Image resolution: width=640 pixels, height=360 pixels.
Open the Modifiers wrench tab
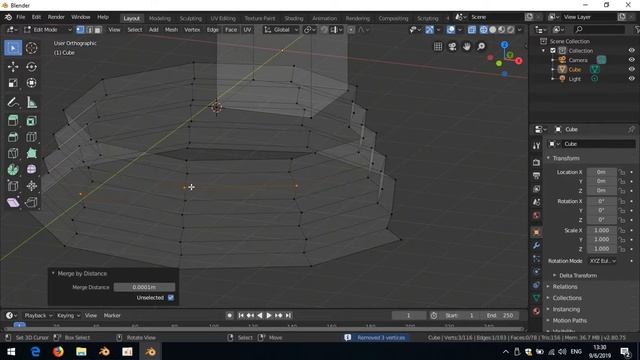tap(536, 245)
